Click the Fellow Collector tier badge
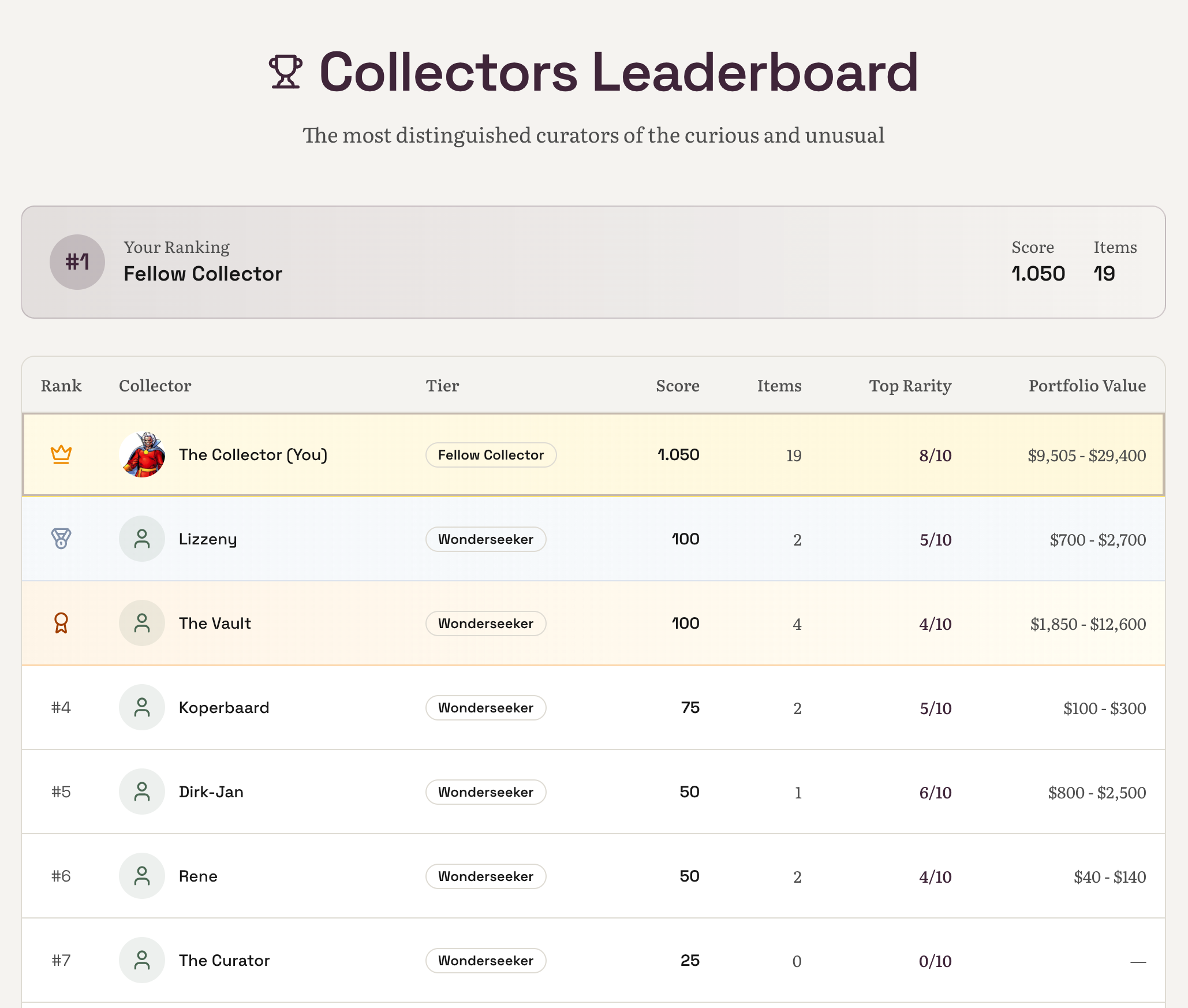The height and width of the screenshot is (1008, 1188). click(x=491, y=455)
